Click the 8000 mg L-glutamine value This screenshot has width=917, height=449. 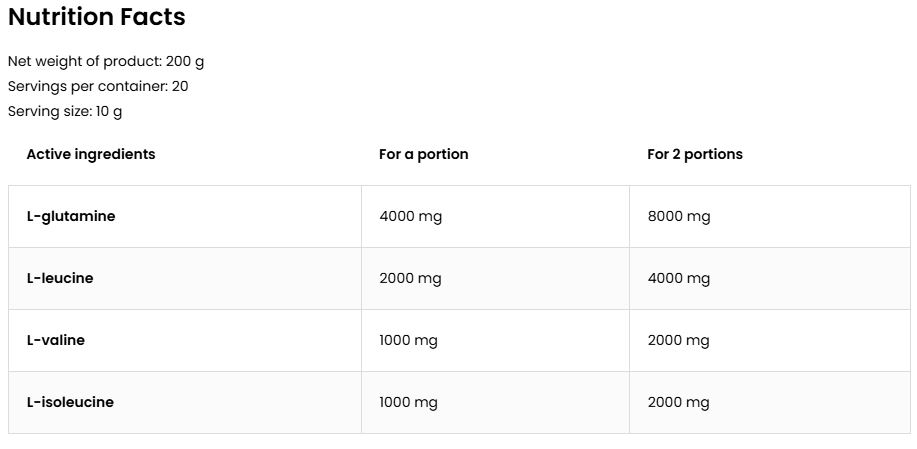click(x=679, y=216)
